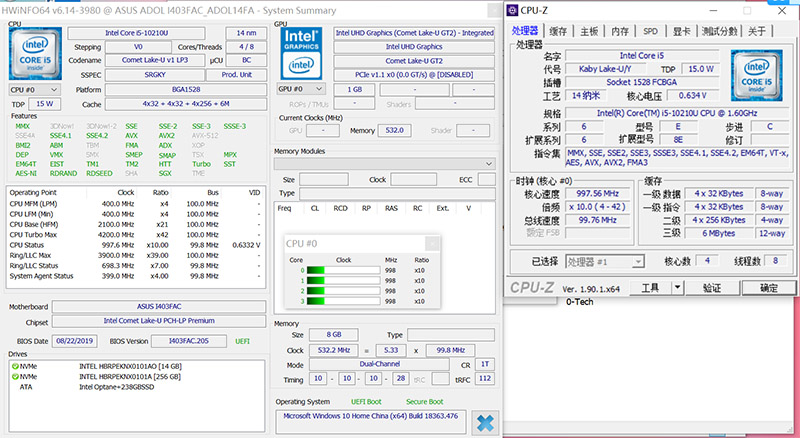Screen dimensions: 800x438
Task: Click the 532.2 MHz memory clock field
Action: [334, 350]
